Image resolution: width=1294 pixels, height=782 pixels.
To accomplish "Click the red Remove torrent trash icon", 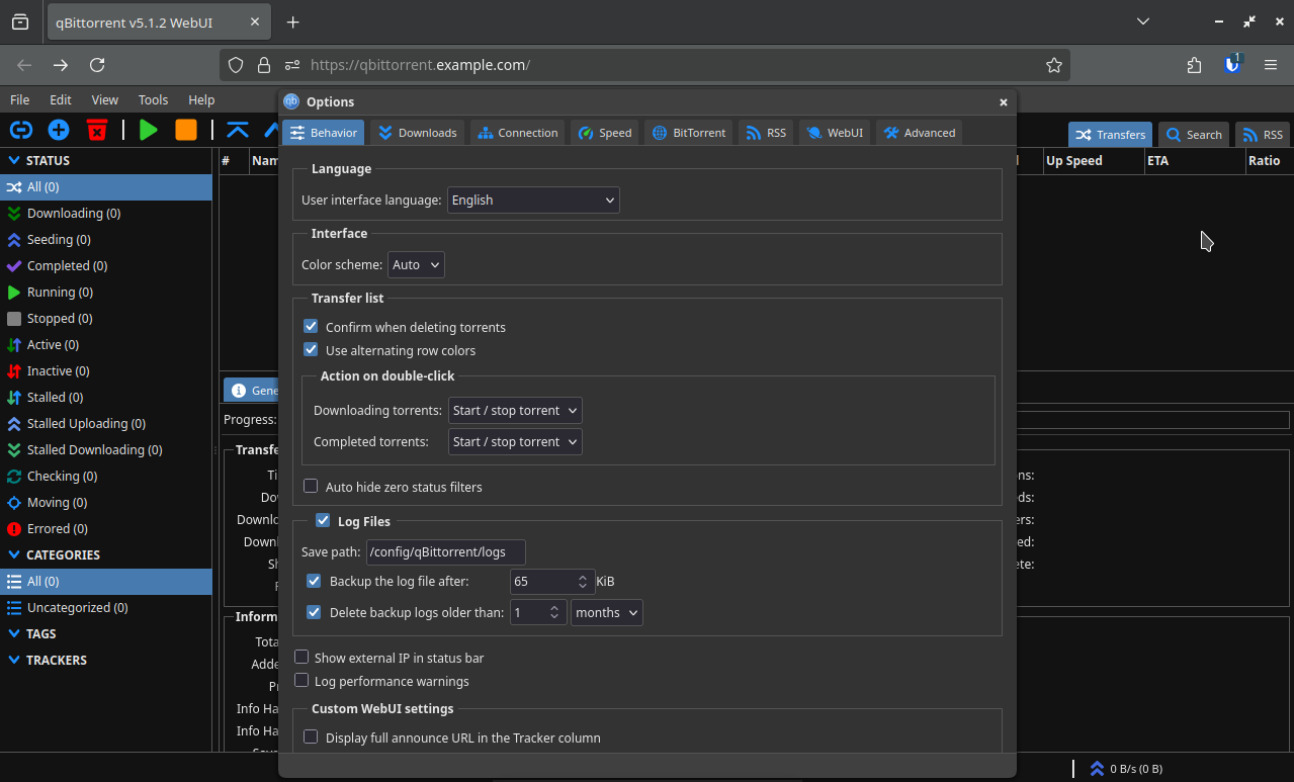I will click(97, 130).
